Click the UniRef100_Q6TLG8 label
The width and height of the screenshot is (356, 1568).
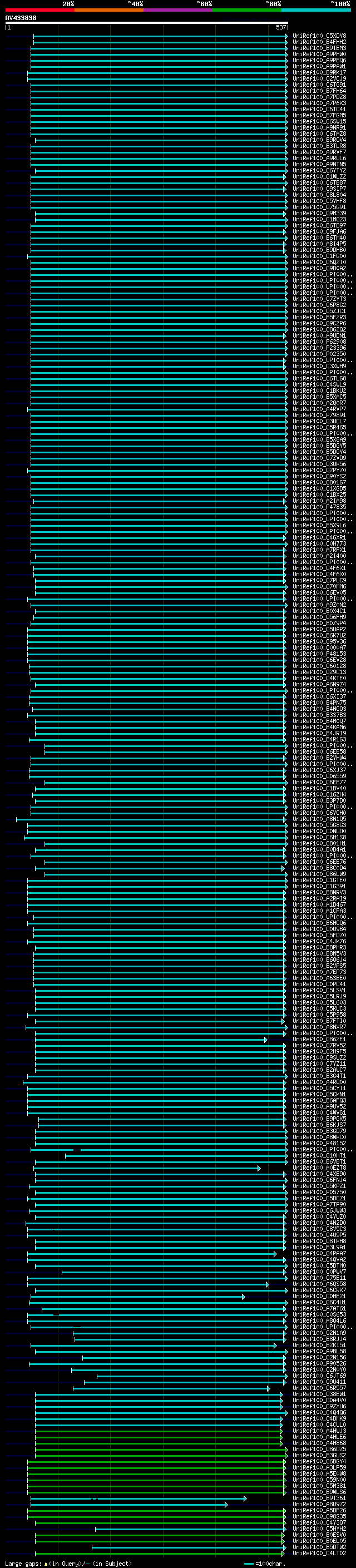[x=319, y=378]
